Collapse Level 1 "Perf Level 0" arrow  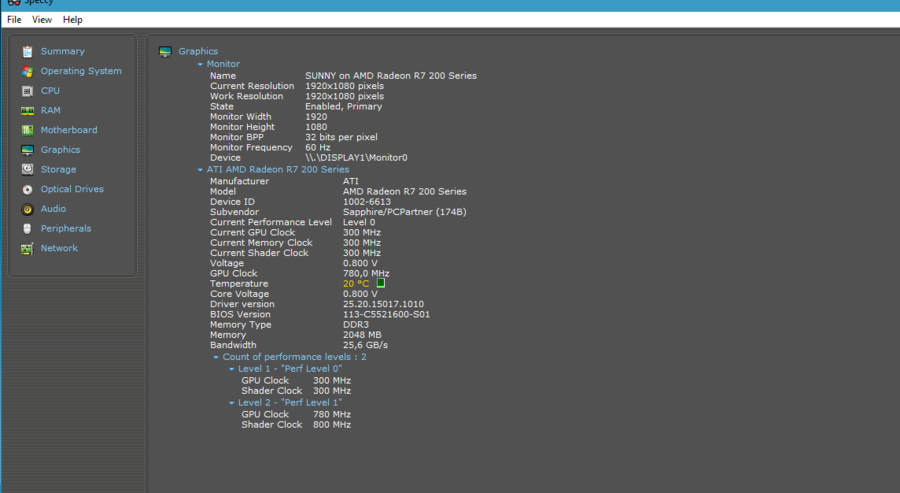[231, 369]
